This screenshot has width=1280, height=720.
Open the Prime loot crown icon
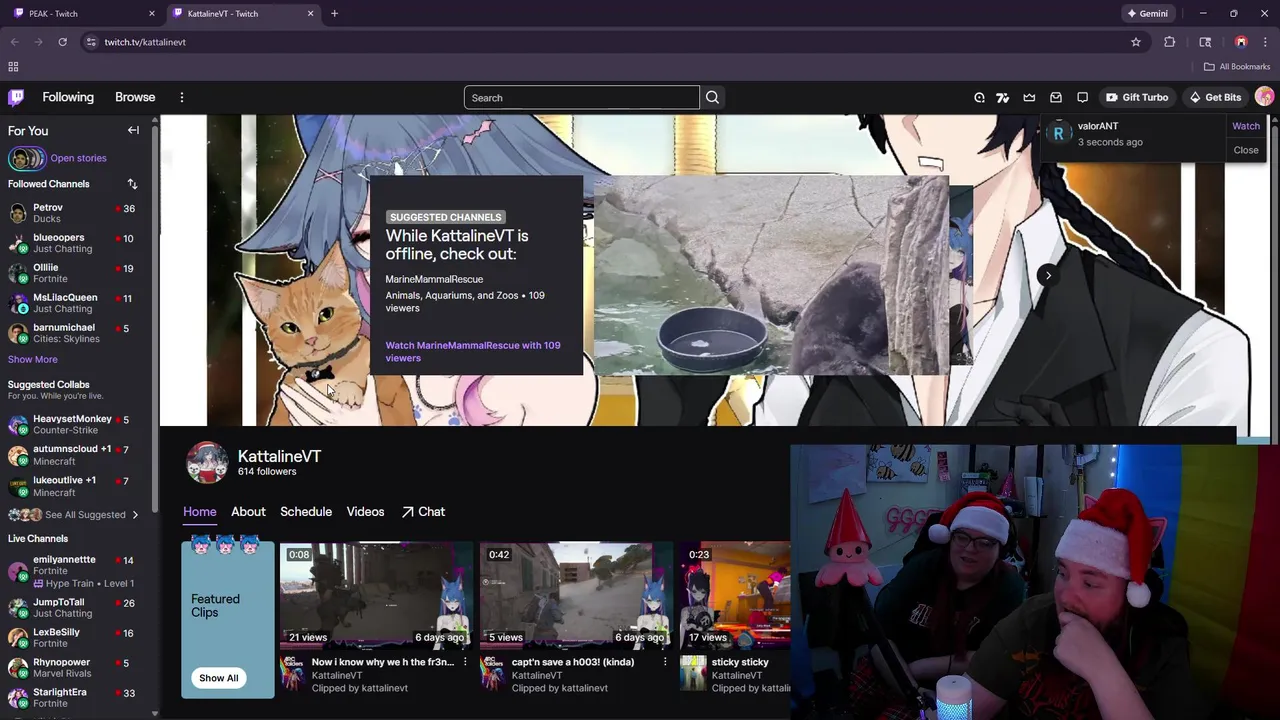point(1029,97)
